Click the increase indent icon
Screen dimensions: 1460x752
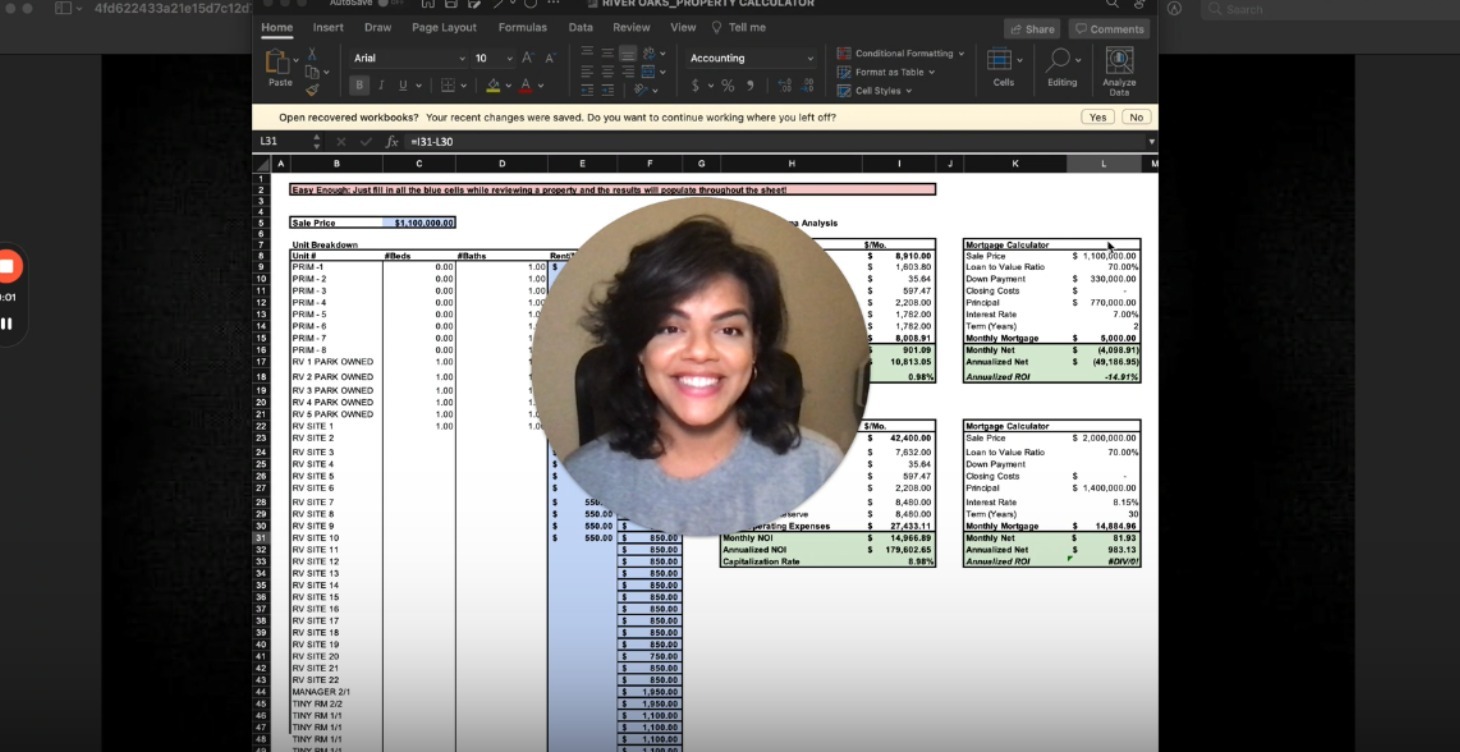point(607,90)
